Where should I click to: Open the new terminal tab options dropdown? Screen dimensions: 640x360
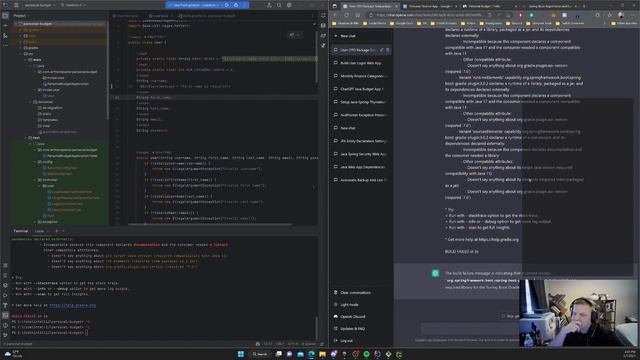click(63, 231)
